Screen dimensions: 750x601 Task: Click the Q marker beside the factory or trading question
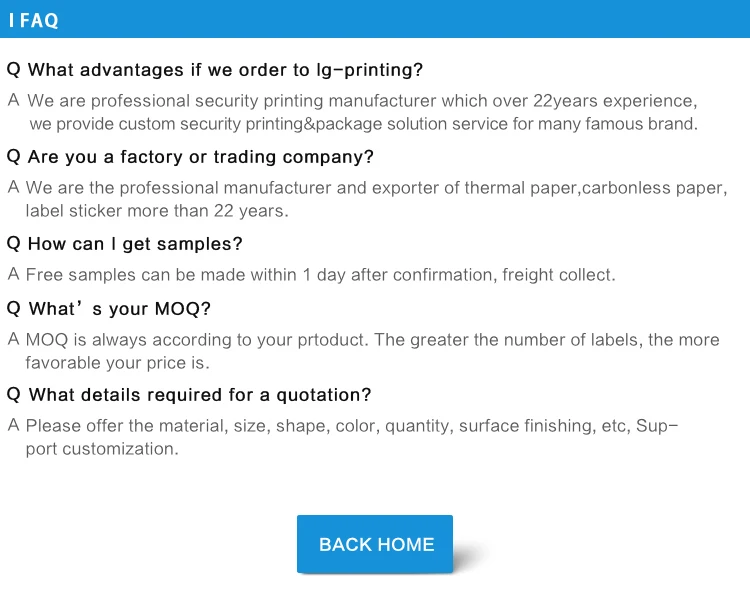click(x=13, y=157)
